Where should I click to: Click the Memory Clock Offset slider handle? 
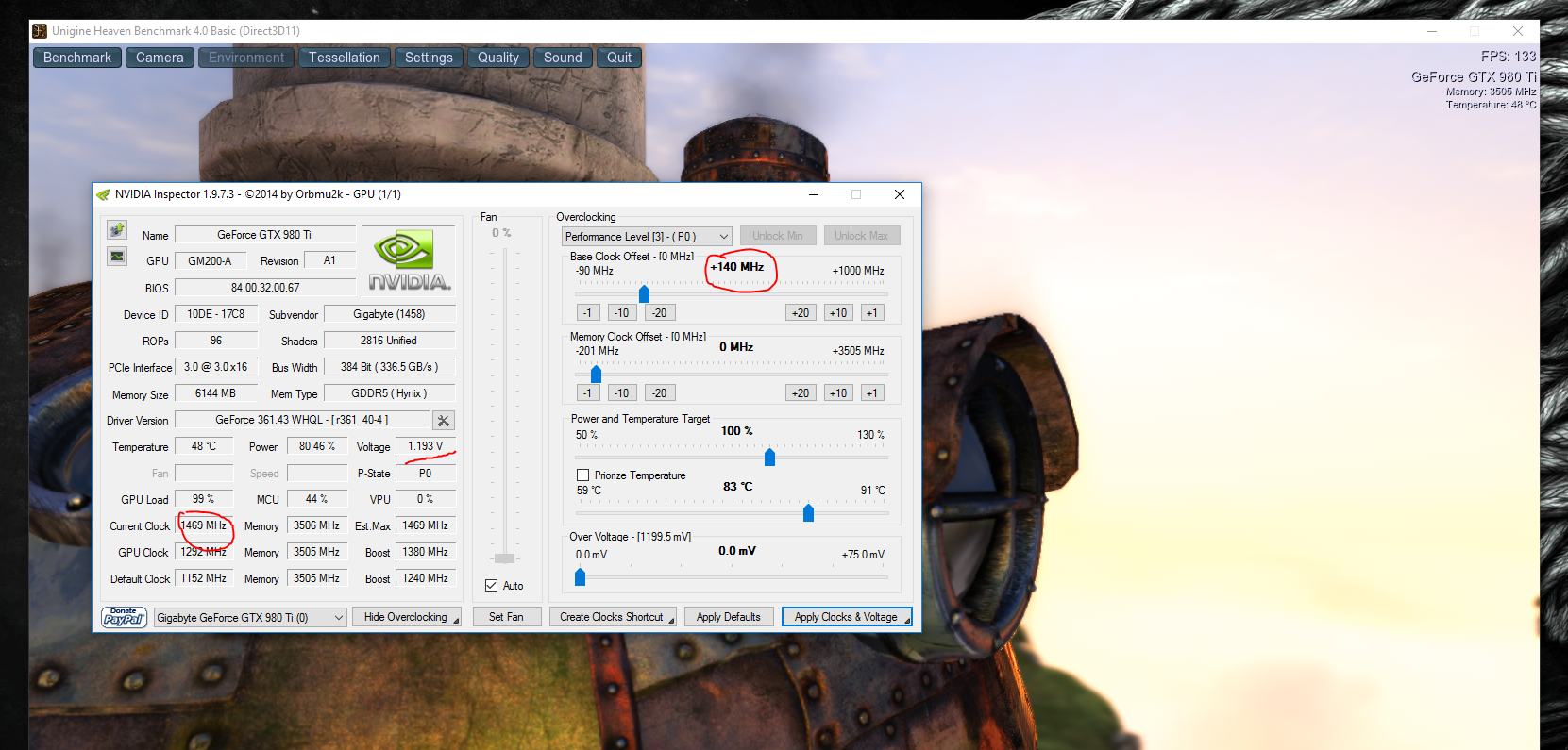pyautogui.click(x=596, y=375)
